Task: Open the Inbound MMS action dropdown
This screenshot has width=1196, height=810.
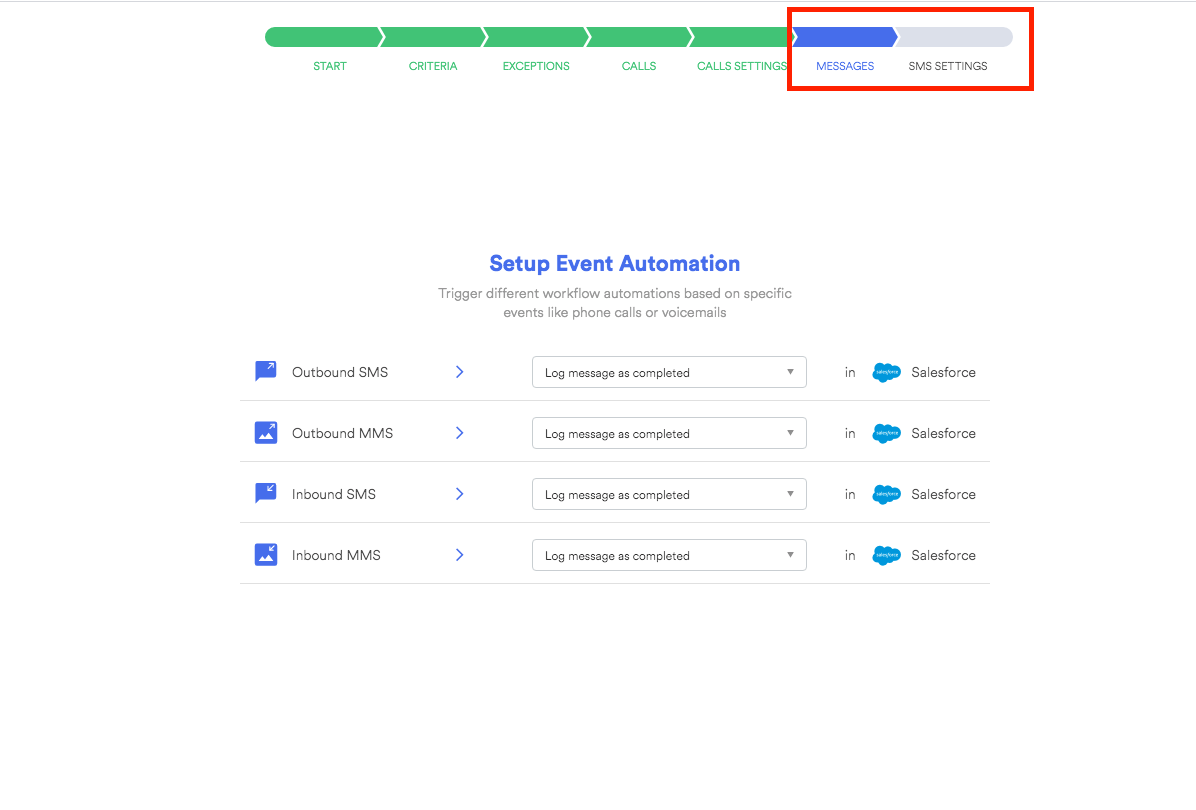Action: (x=669, y=555)
